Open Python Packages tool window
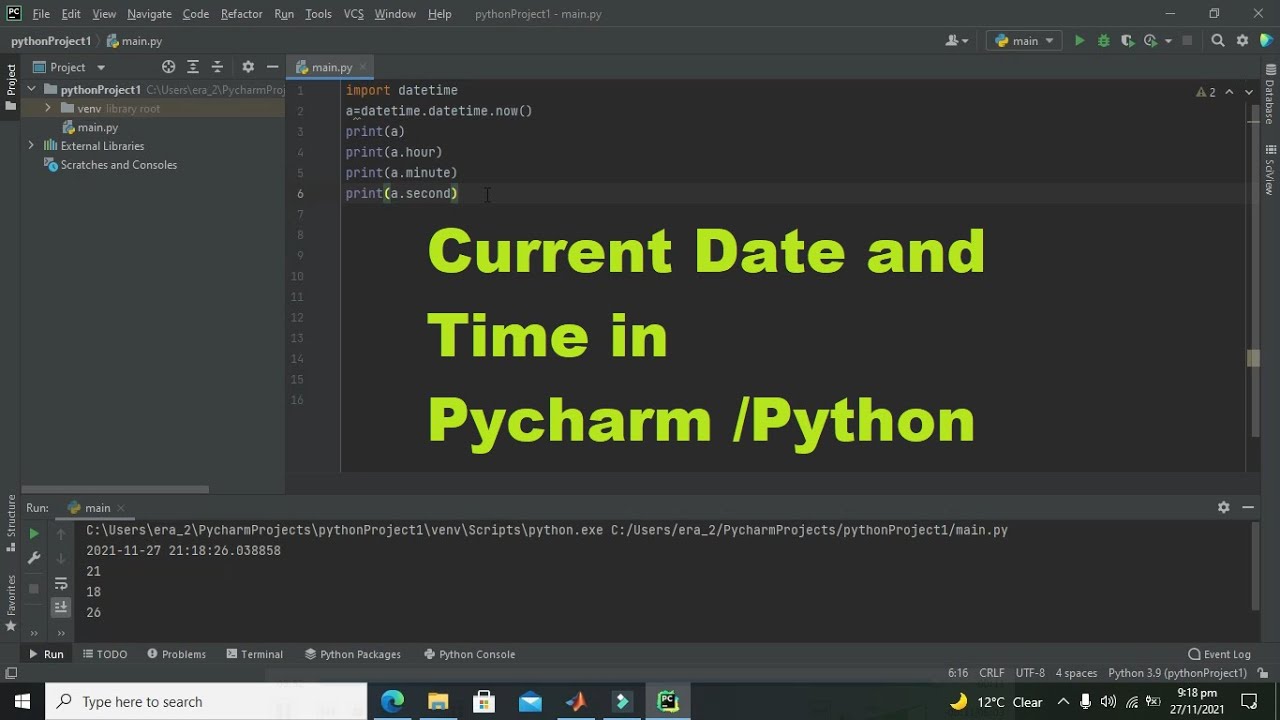The height and width of the screenshot is (720, 1280). [353, 654]
